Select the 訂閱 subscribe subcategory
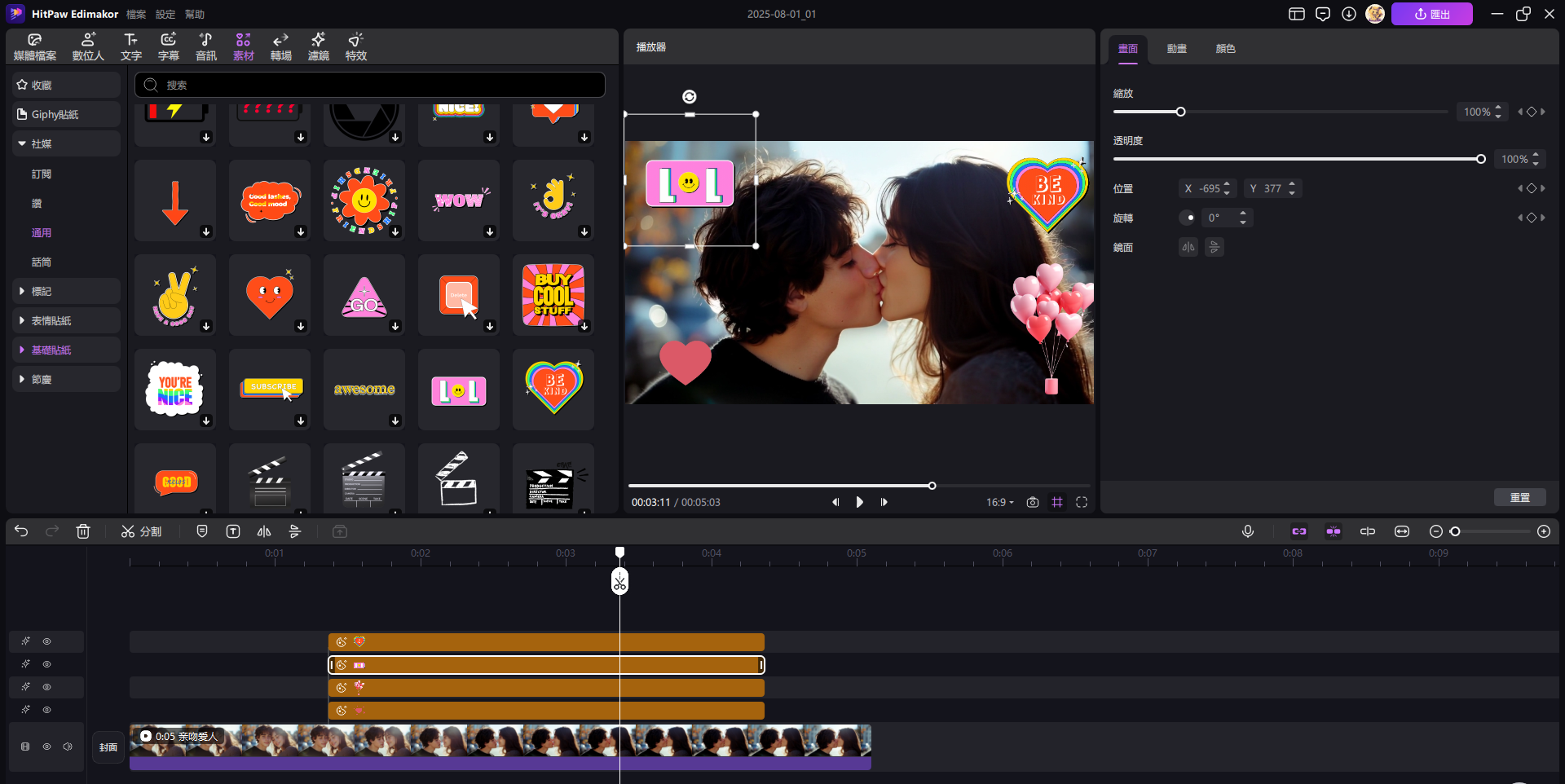 (x=42, y=174)
